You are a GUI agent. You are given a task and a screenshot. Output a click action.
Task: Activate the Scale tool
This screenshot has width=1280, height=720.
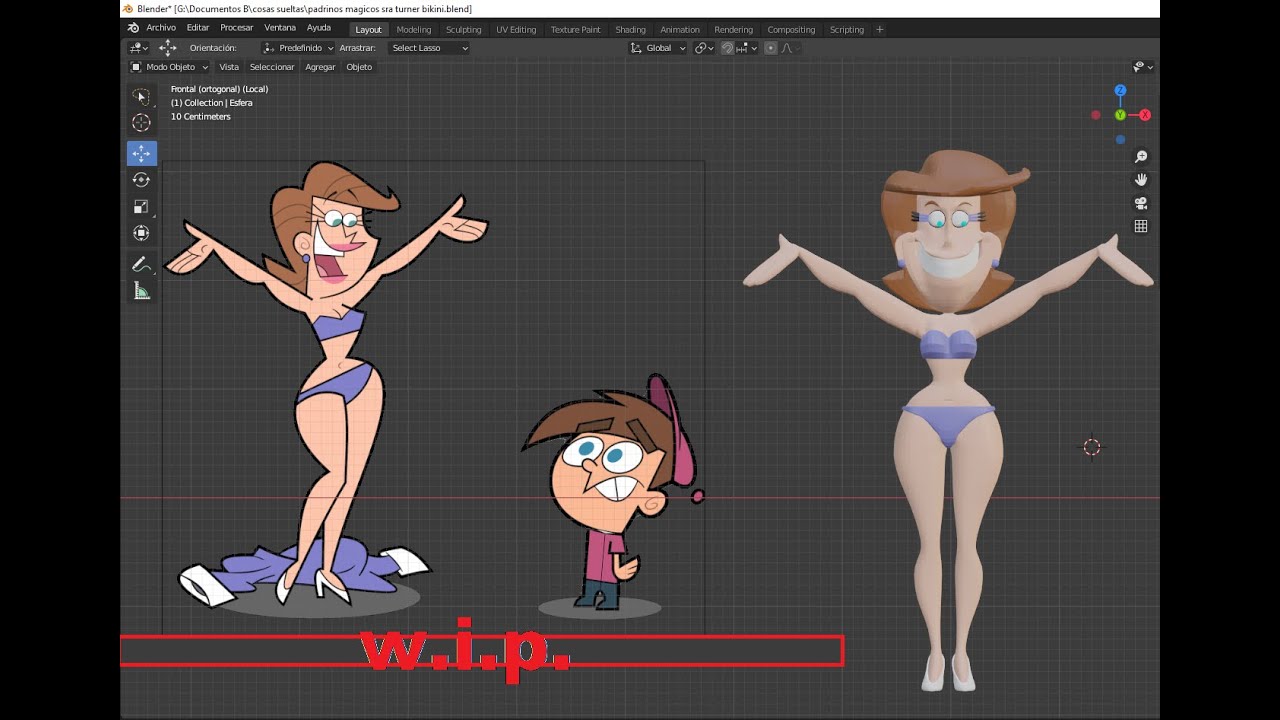tap(141, 207)
